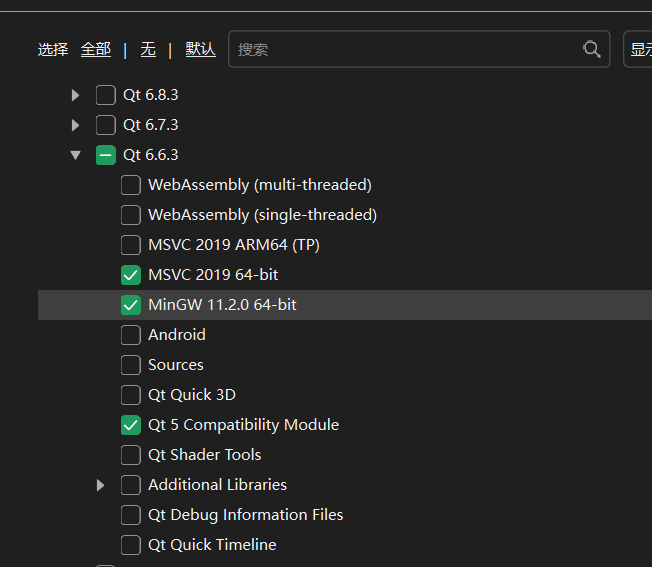Screen dimensions: 652x567
Task: Collapse the Qt 6.6.3 tree node
Action: [75, 155]
